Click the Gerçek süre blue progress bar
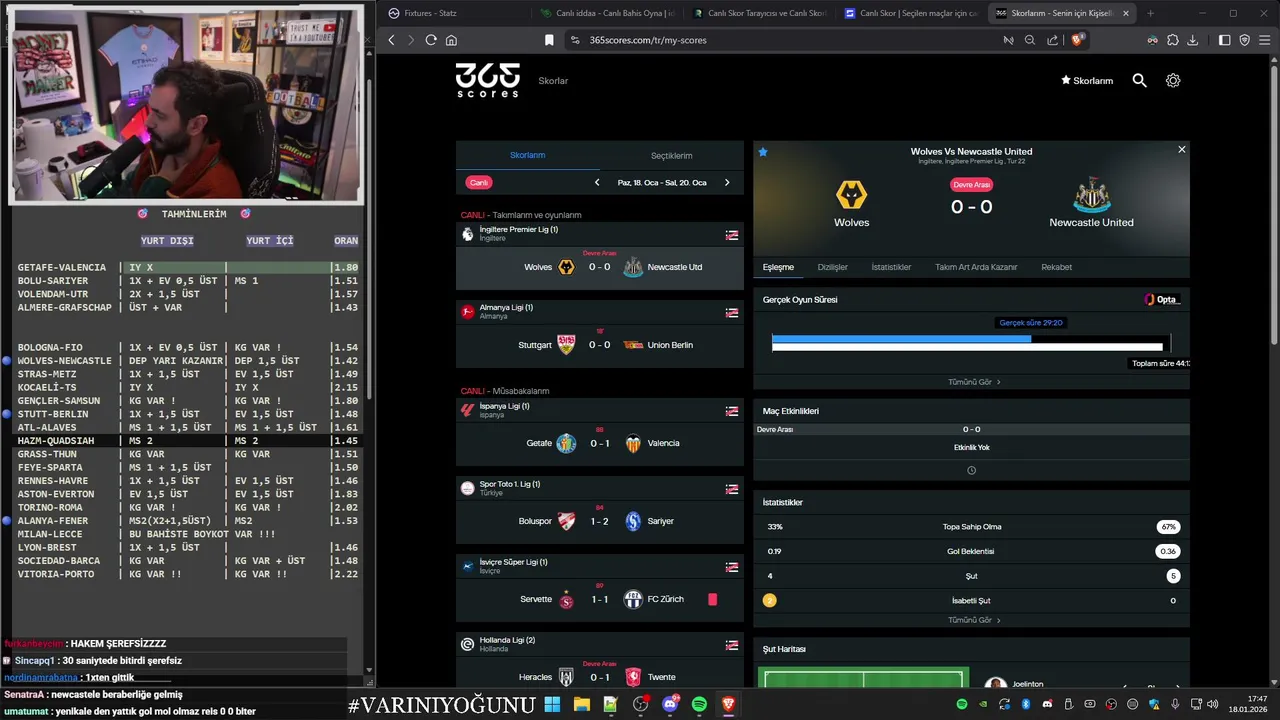Image resolution: width=1280 pixels, height=720 pixels. (901, 339)
